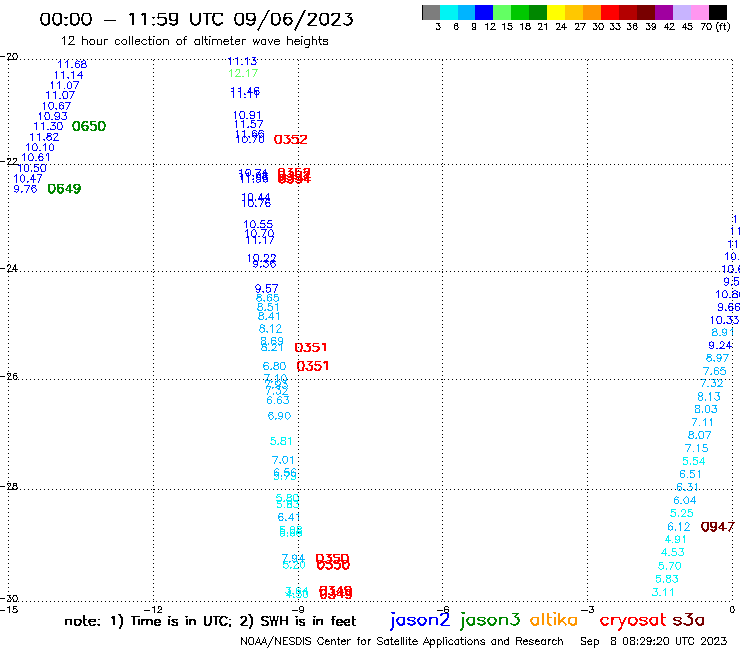Click the 6.80 wave height value
The image size is (740, 650).
pos(275,366)
